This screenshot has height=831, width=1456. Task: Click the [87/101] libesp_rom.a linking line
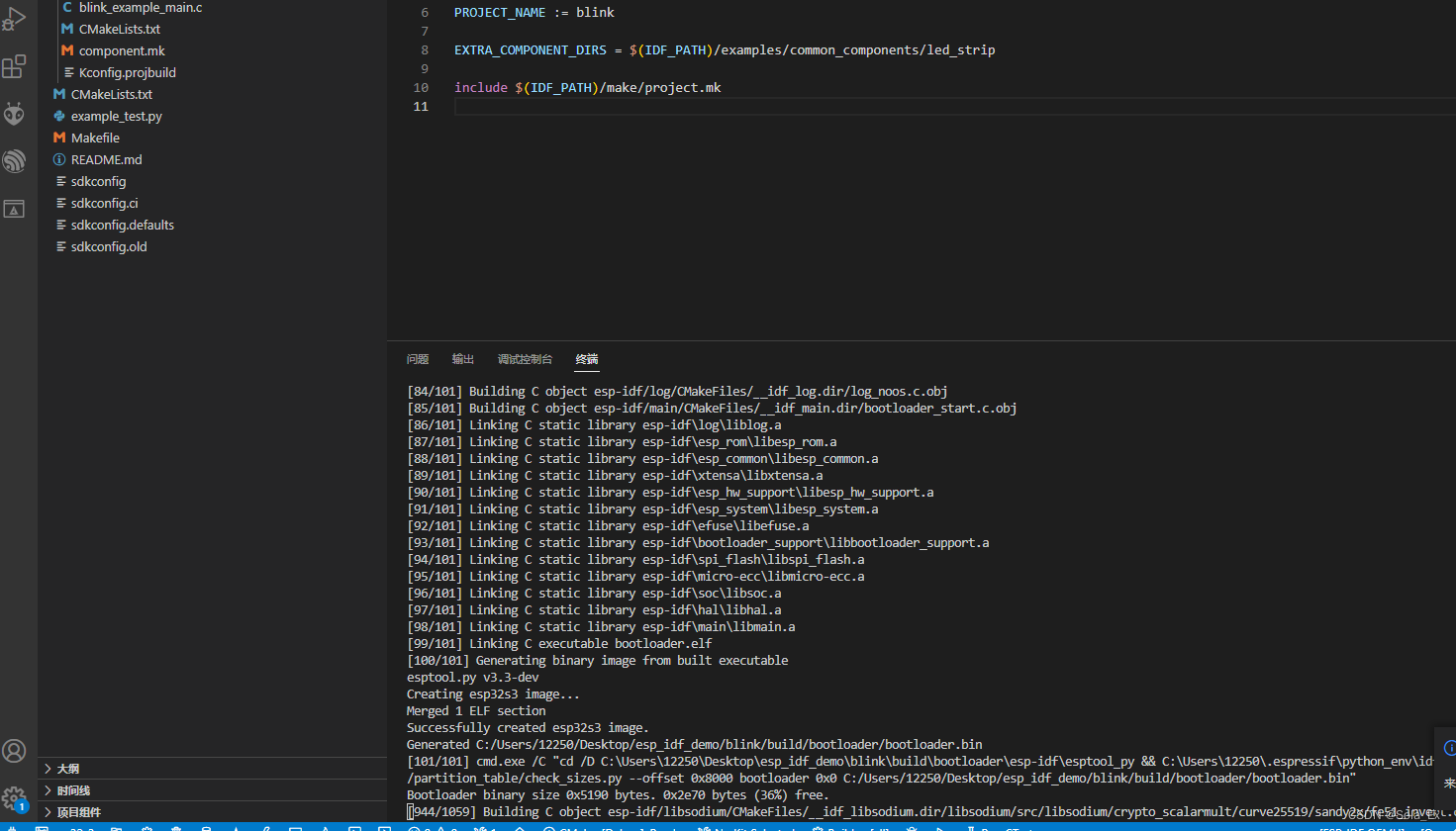622,442
